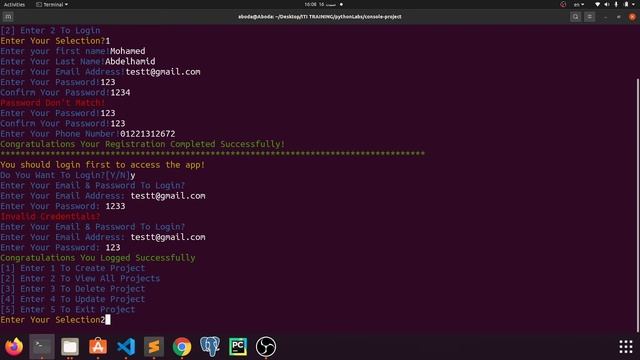Click 'Congratulations You Logged Successfully' line
This screenshot has width=640, height=360.
pos(98,258)
